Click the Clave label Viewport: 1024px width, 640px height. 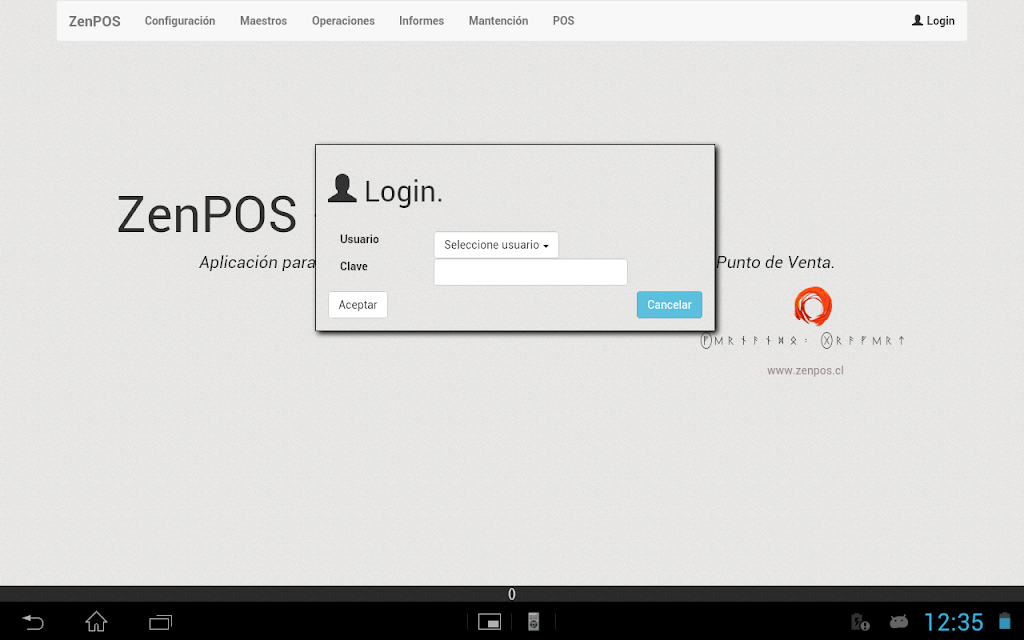click(x=353, y=266)
